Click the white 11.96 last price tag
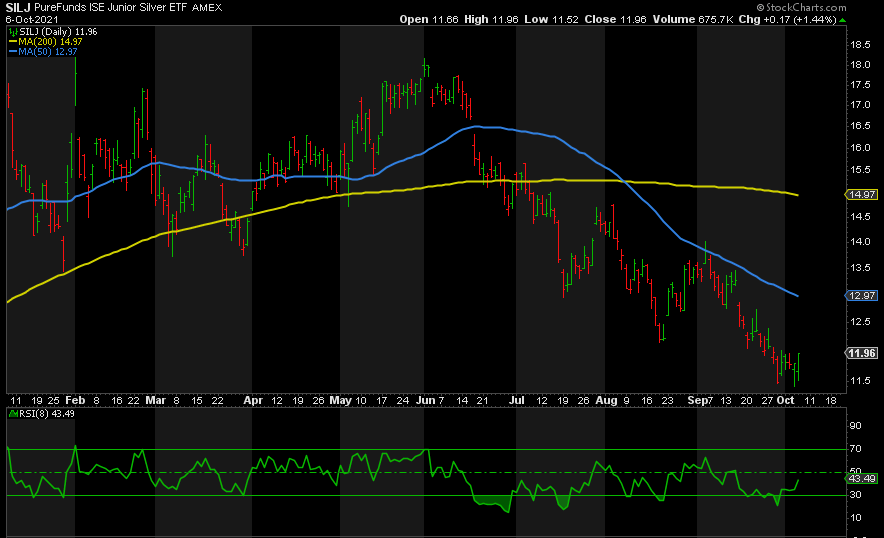 coord(861,353)
